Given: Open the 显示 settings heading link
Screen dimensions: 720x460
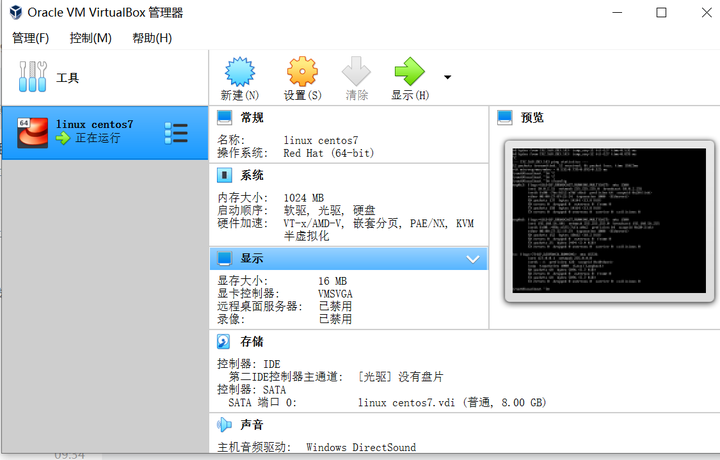Looking at the screenshot, I should (x=252, y=258).
